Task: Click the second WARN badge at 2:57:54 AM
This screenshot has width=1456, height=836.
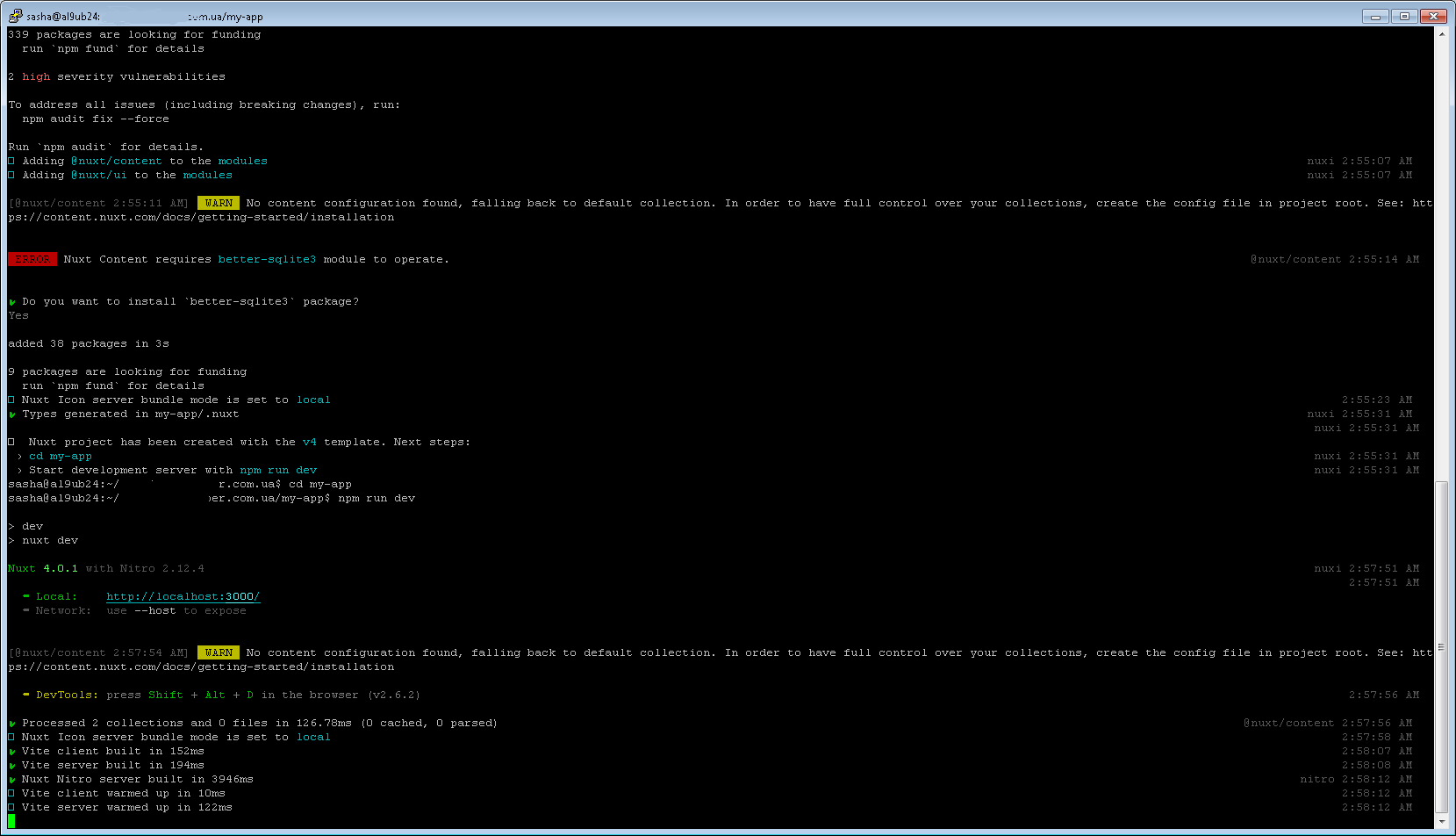Action: click(x=218, y=652)
